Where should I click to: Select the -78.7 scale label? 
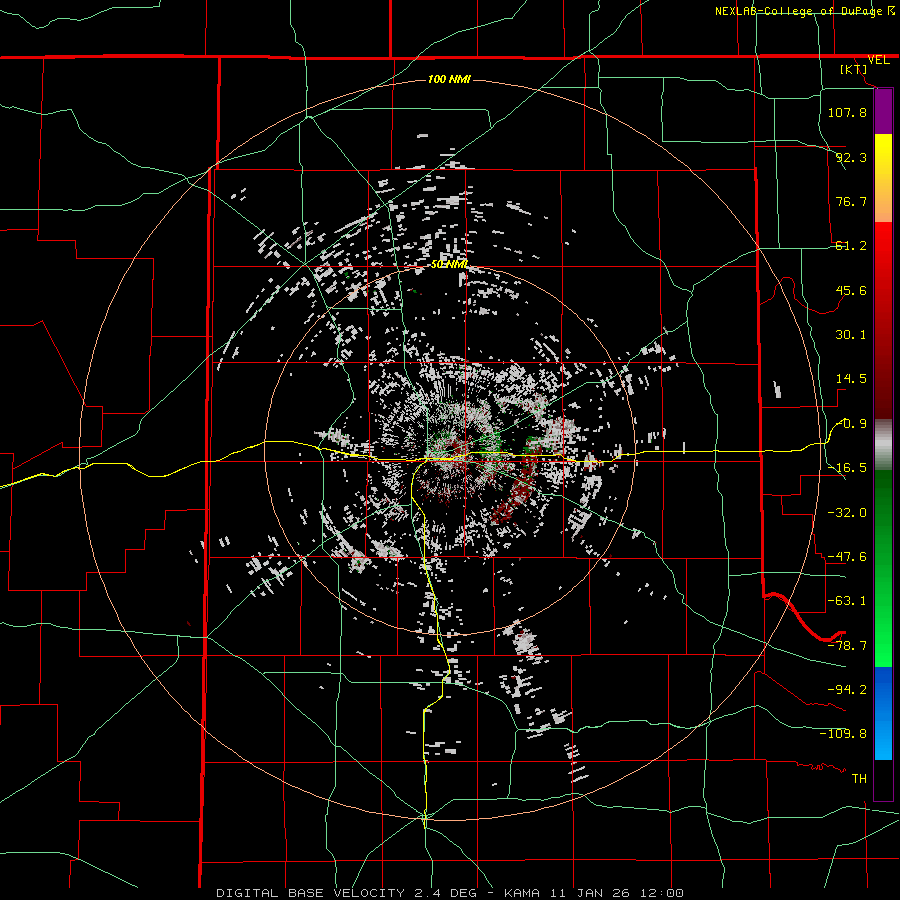tap(847, 646)
